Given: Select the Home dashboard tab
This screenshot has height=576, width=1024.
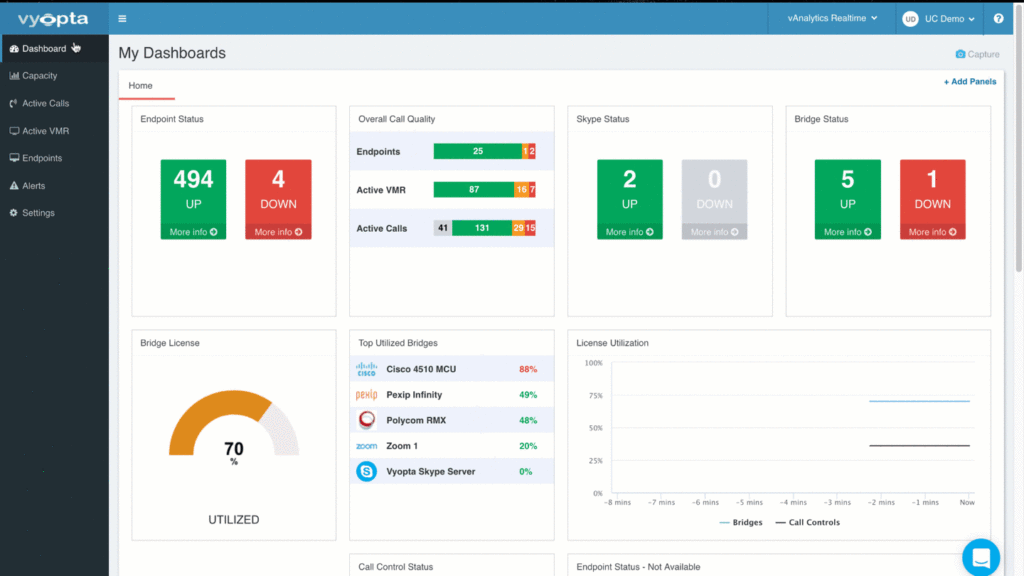Looking at the screenshot, I should [x=140, y=86].
